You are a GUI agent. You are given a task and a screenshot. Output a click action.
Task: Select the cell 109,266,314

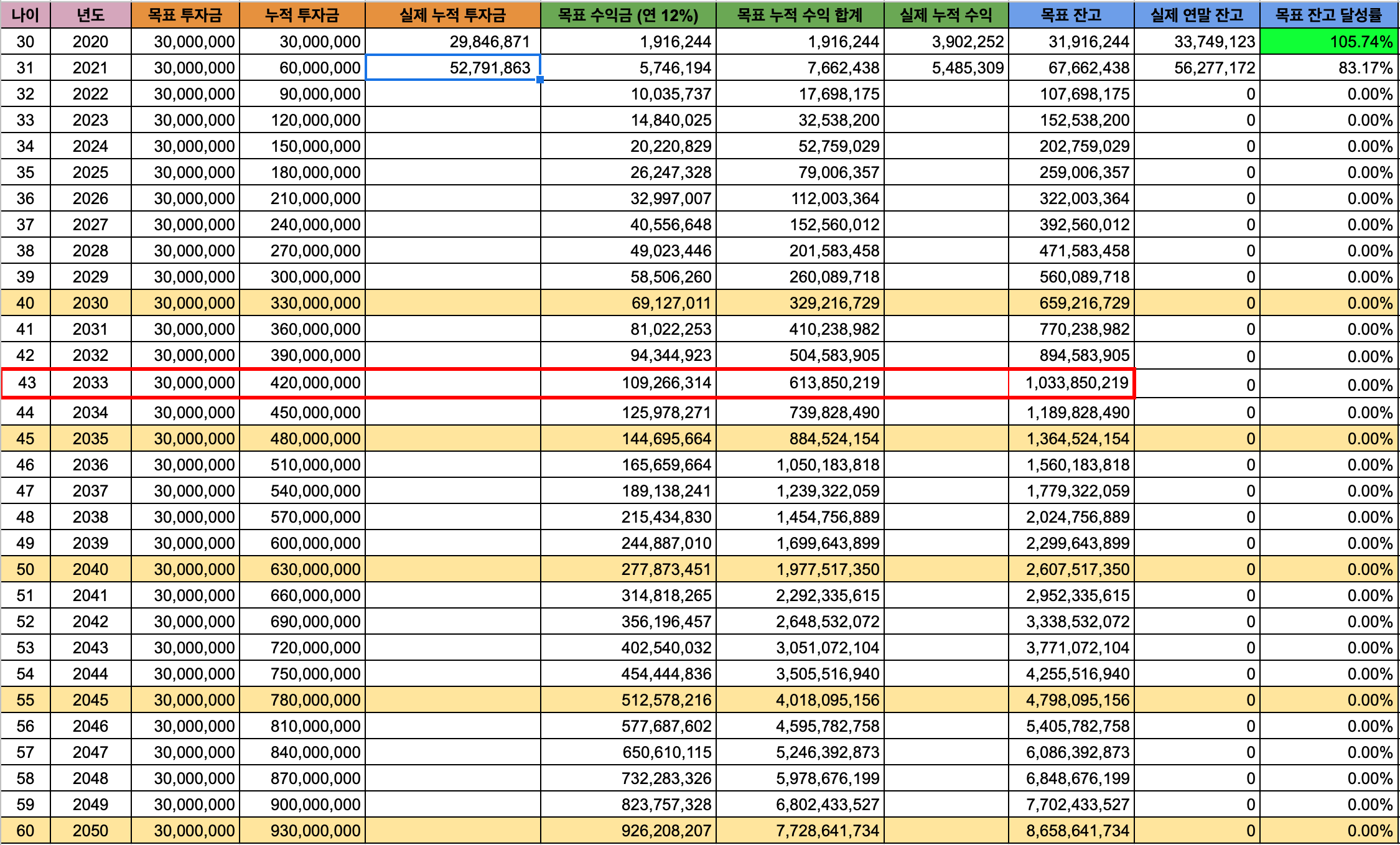pyautogui.click(x=628, y=383)
